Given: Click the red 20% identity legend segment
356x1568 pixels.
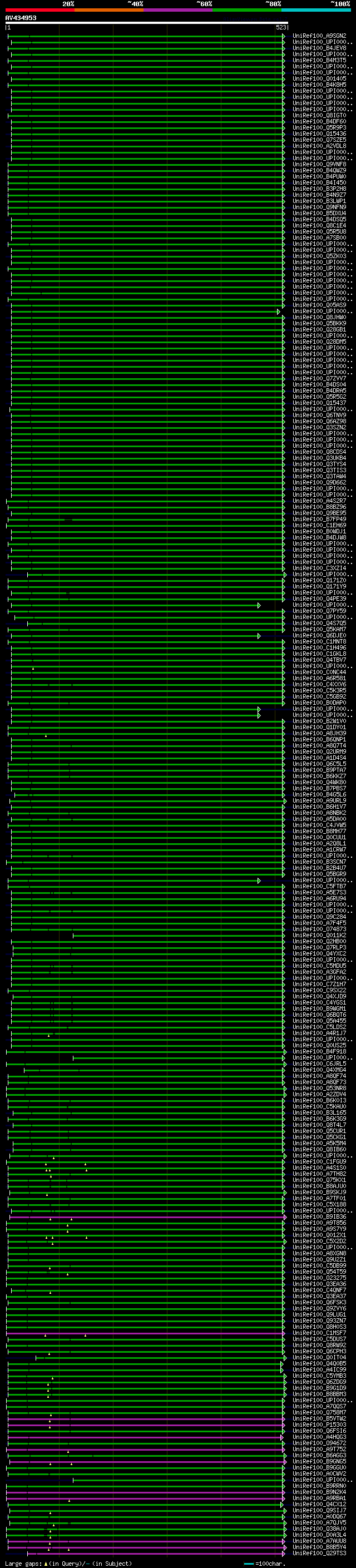Looking at the screenshot, I should pos(39,10).
